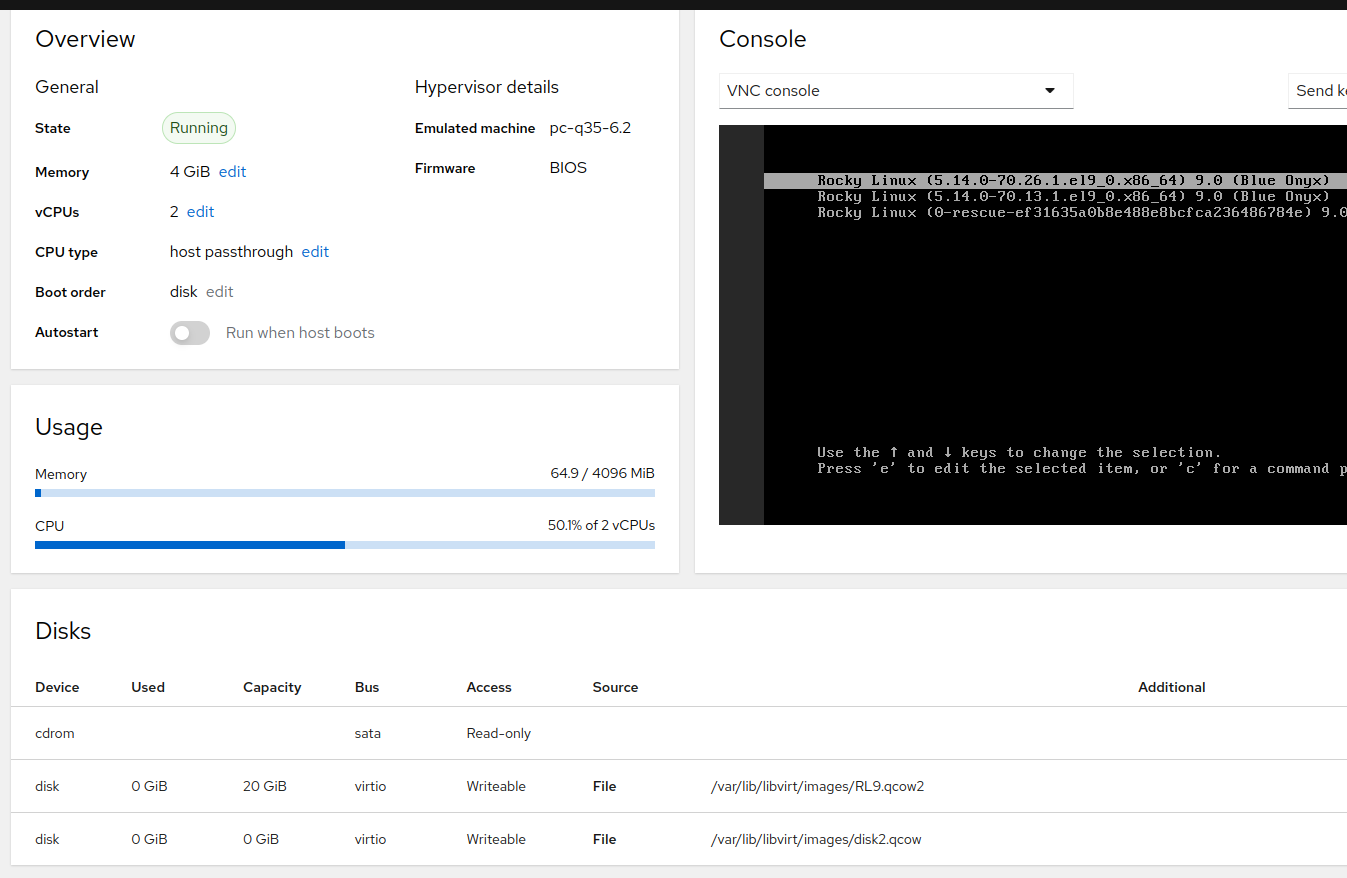Edit the Memory allocation
Viewport: 1347px width, 878px height.
click(232, 171)
